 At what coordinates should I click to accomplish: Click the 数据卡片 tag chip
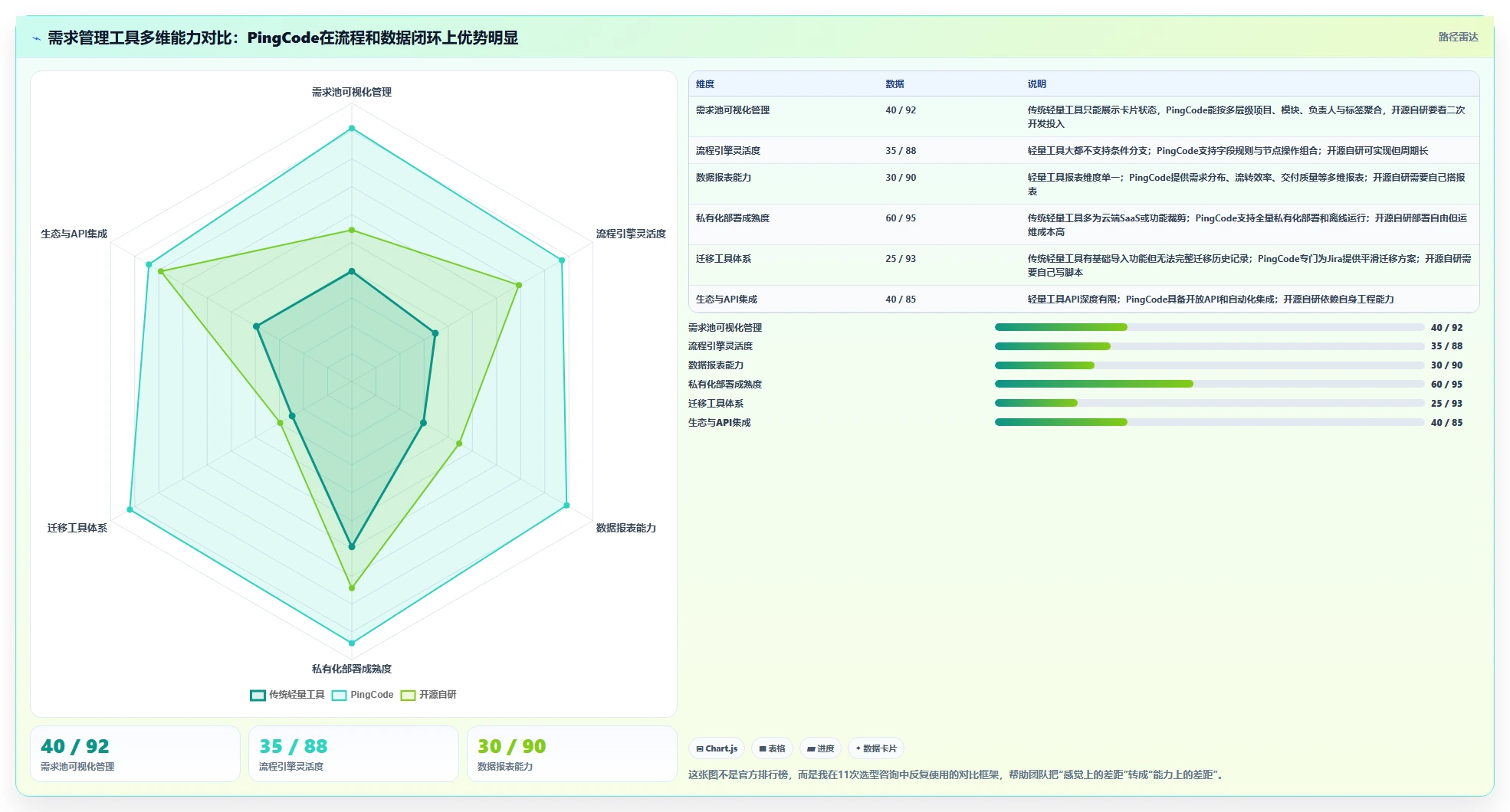tap(875, 748)
